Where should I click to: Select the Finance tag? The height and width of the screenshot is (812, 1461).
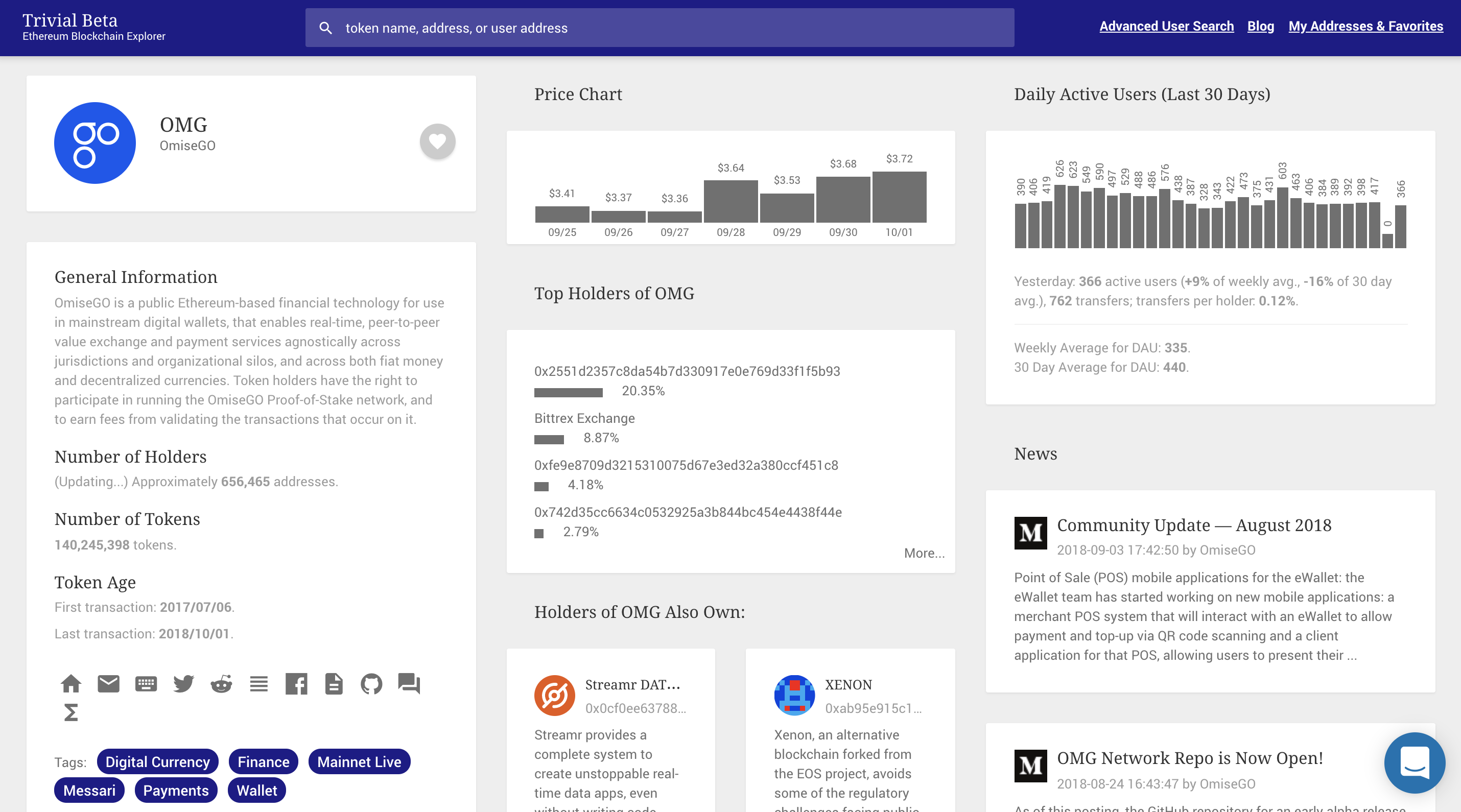click(x=263, y=761)
